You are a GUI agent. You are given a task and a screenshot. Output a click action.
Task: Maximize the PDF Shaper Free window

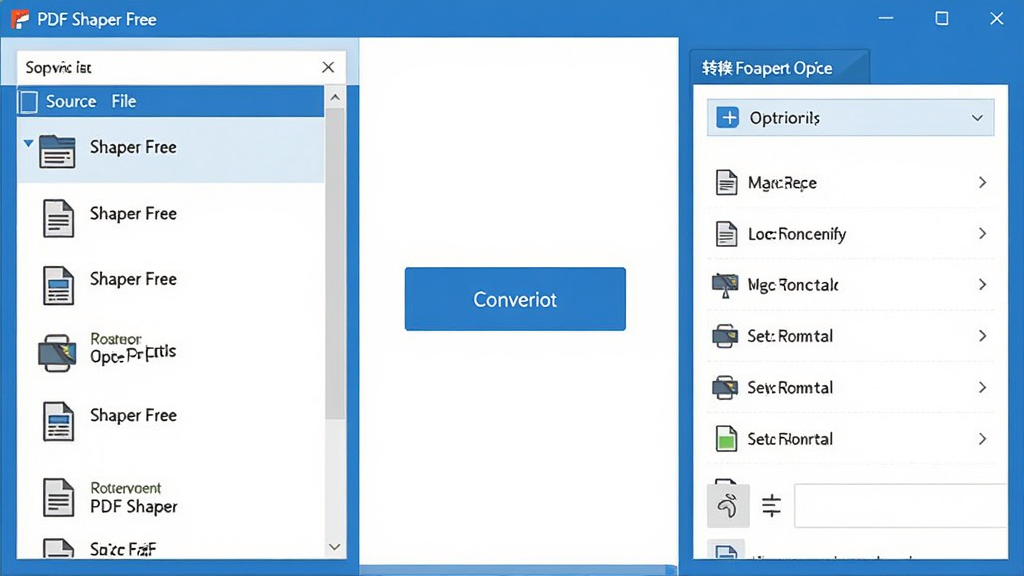click(942, 18)
